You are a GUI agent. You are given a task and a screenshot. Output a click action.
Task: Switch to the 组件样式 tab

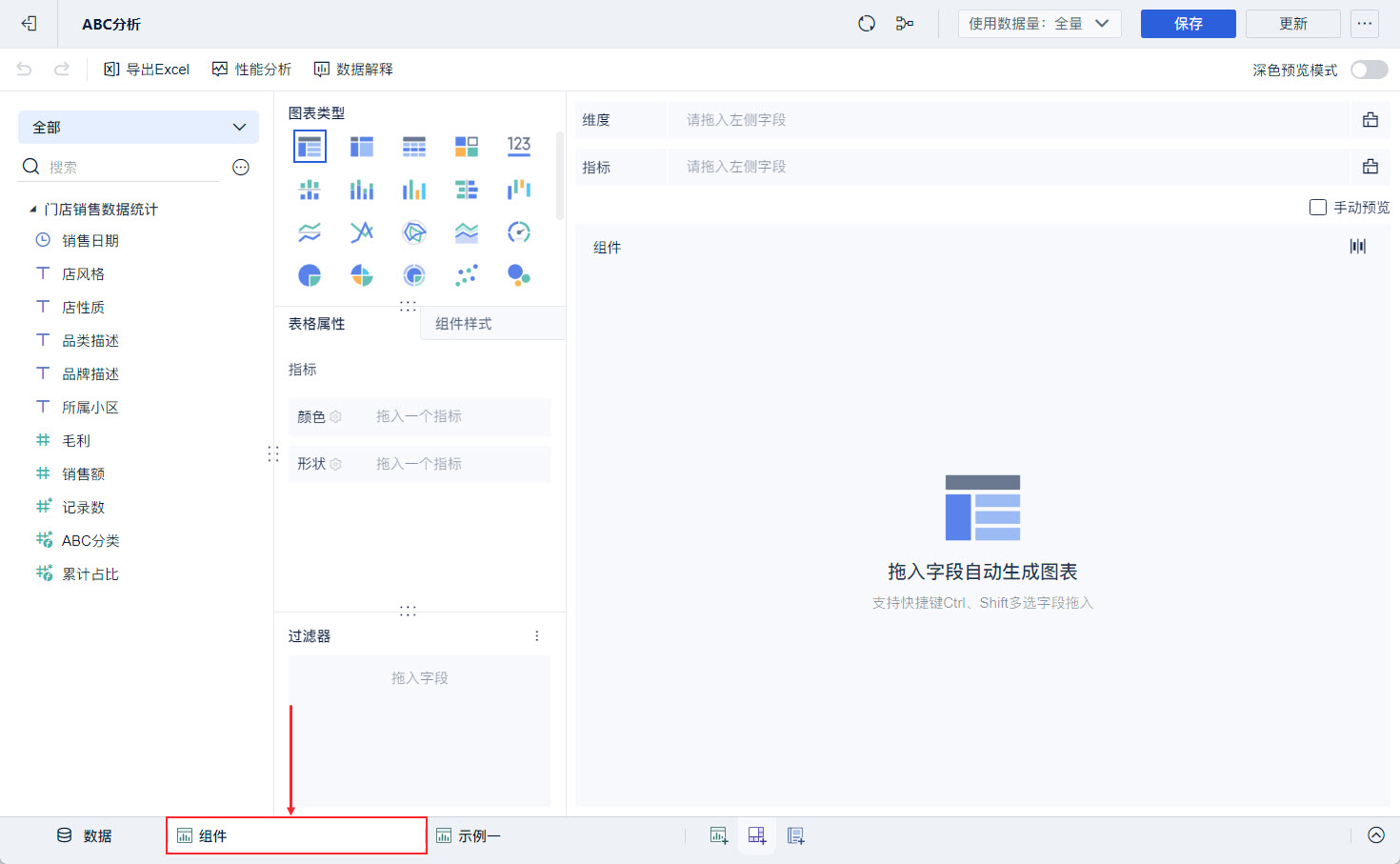point(464,324)
